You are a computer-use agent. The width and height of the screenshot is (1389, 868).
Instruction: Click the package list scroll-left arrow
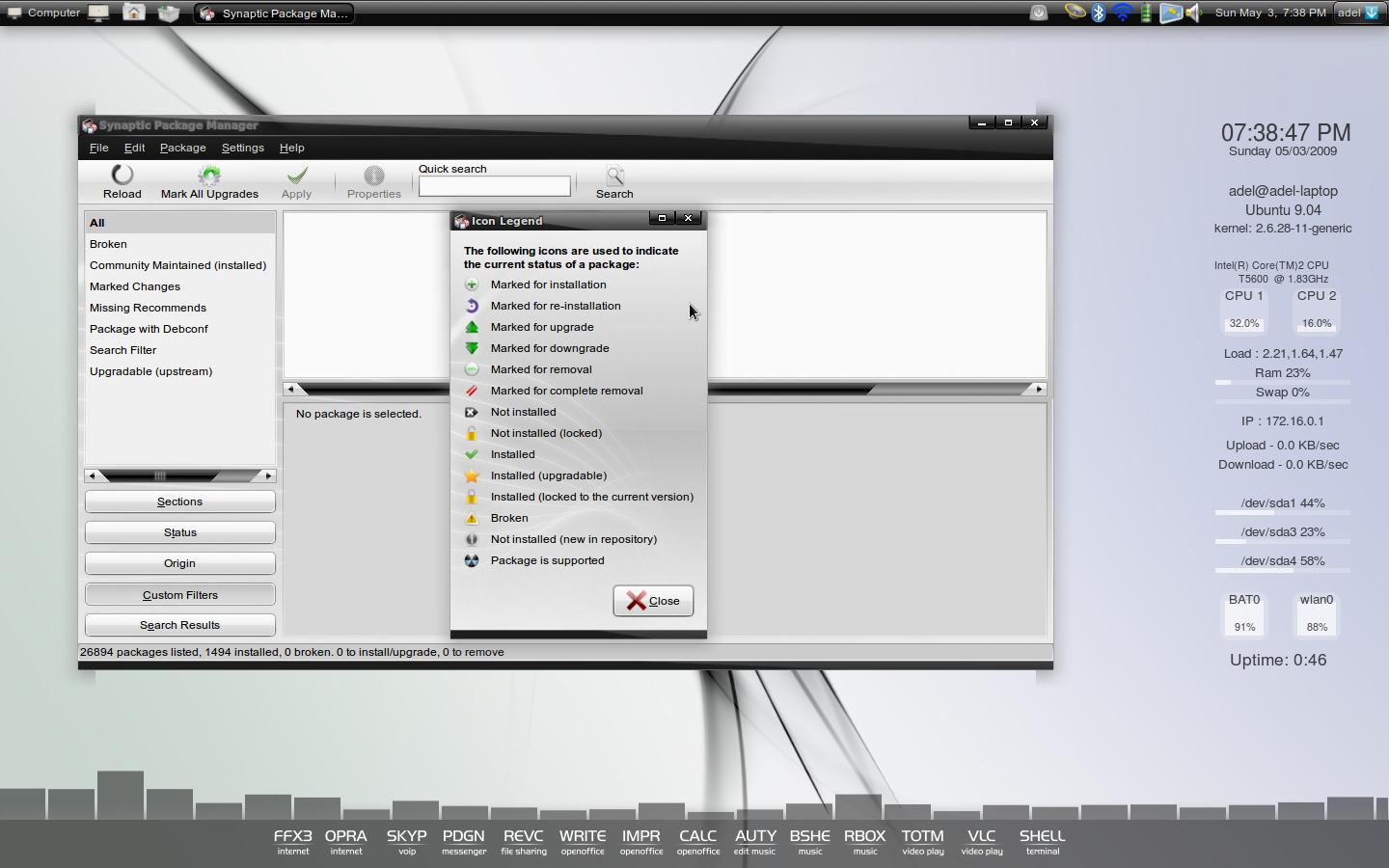click(x=290, y=389)
